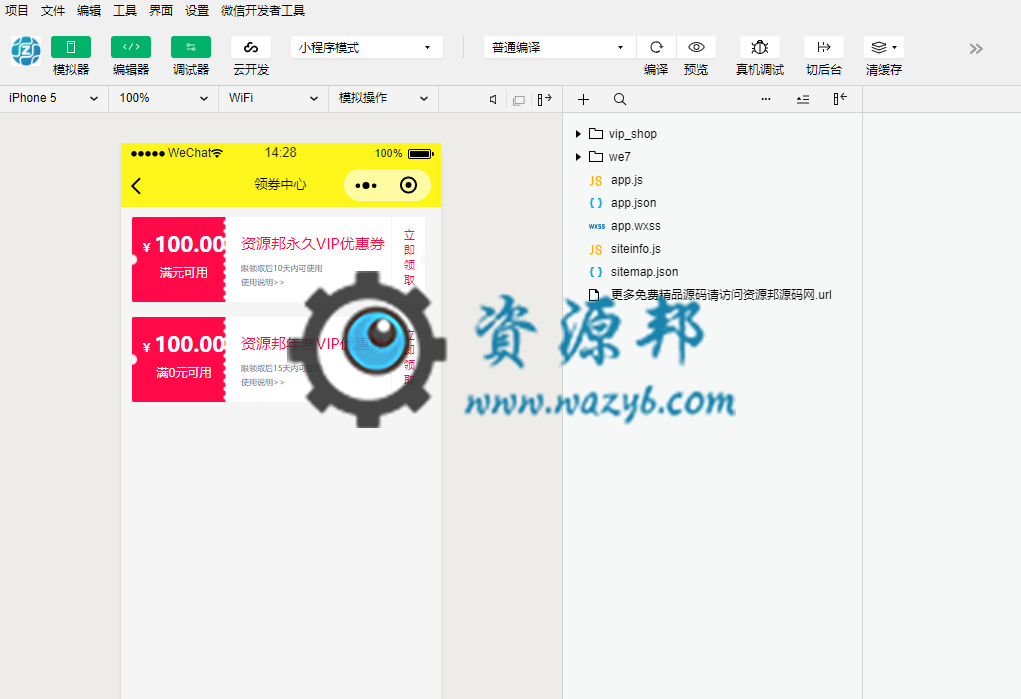Mute the simulator sound speaker icon
The height and width of the screenshot is (699, 1021).
click(x=494, y=99)
